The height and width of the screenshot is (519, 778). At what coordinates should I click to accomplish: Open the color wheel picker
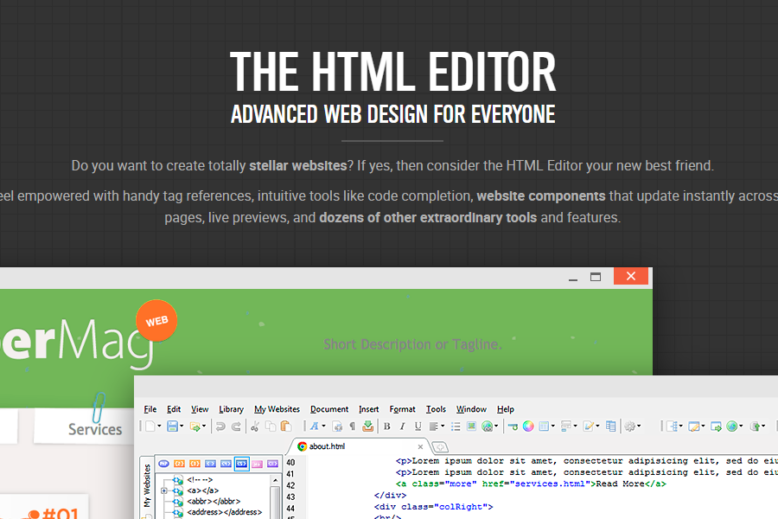pyautogui.click(x=528, y=426)
